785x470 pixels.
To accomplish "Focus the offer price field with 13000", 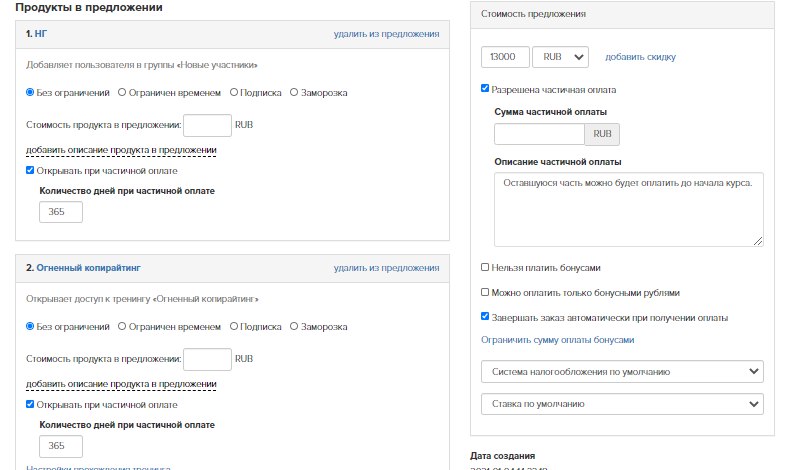I will point(505,57).
